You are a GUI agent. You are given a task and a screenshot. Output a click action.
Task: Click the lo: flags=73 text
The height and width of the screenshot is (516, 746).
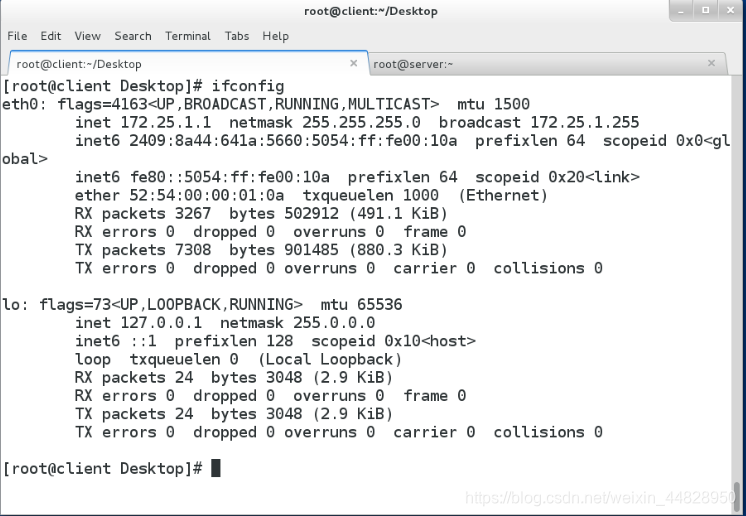coord(57,304)
